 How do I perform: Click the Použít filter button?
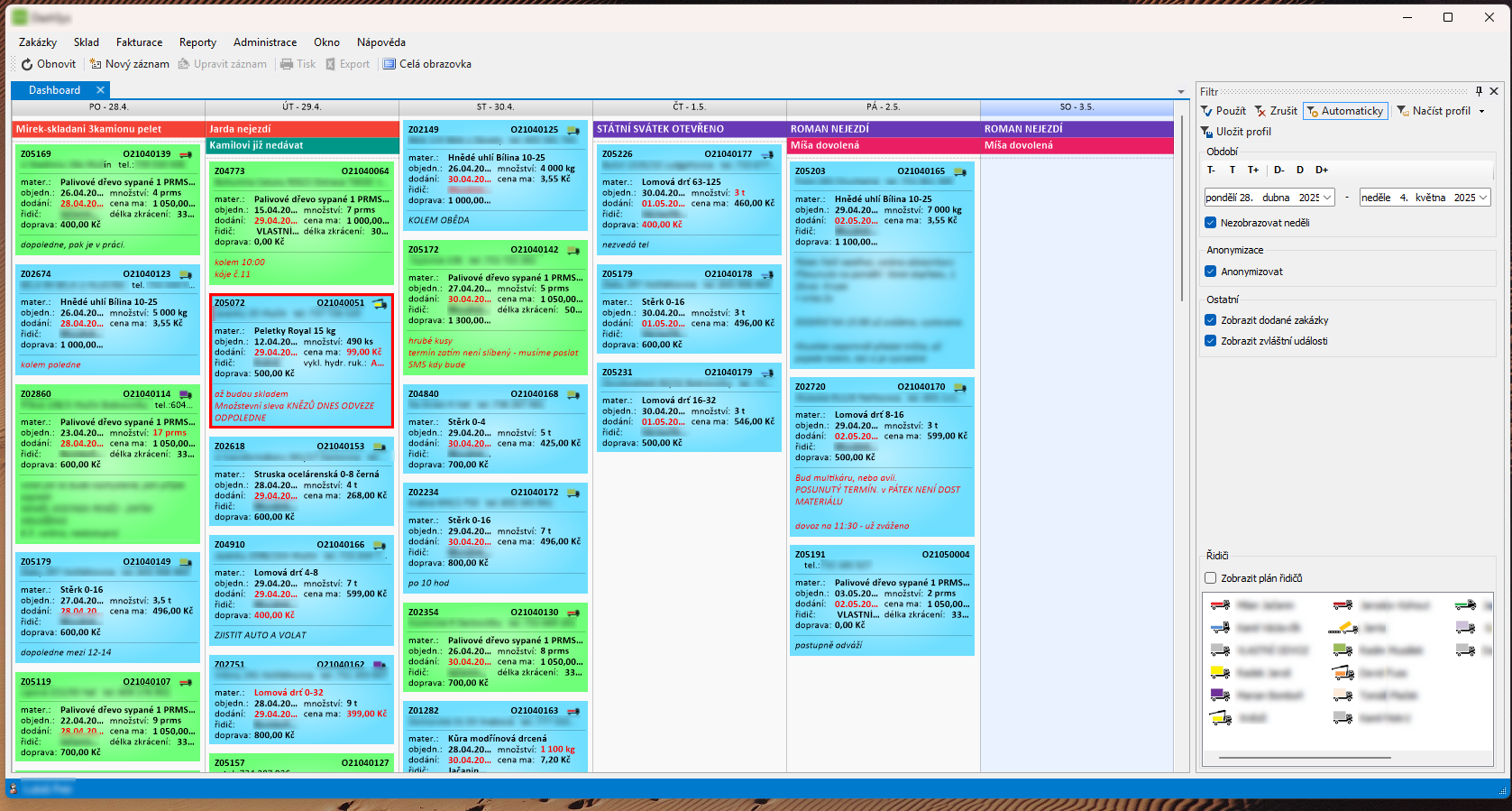[1223, 111]
